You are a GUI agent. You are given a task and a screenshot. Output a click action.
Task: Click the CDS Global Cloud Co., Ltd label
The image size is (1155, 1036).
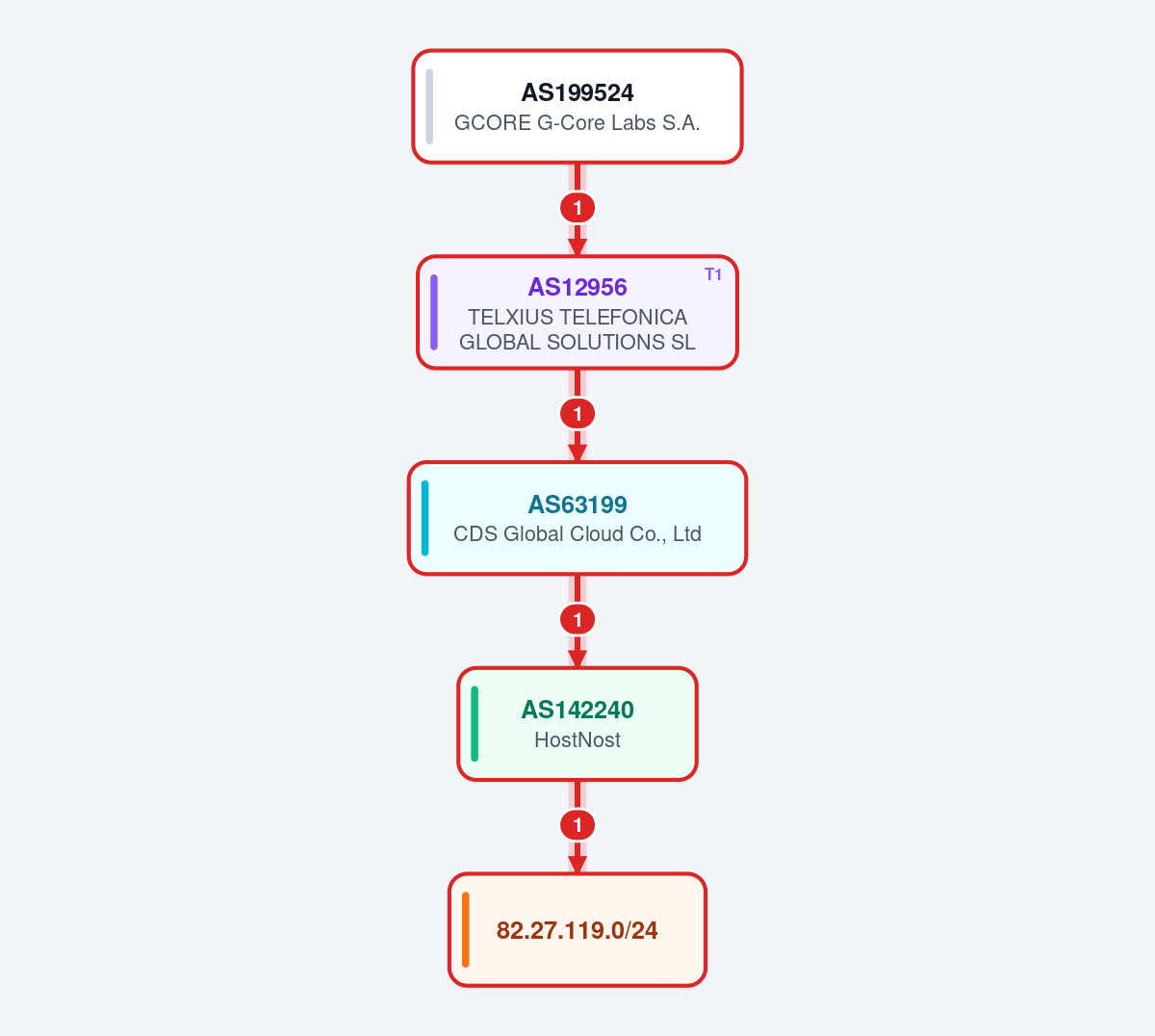[x=577, y=533]
